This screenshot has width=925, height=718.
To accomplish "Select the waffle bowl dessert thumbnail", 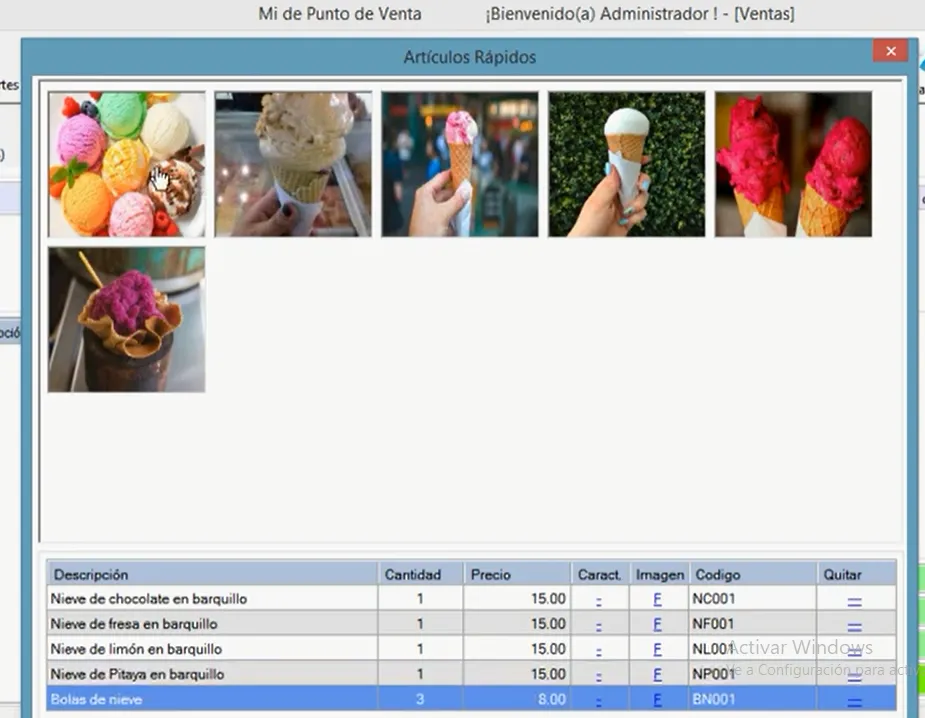I will (126, 319).
